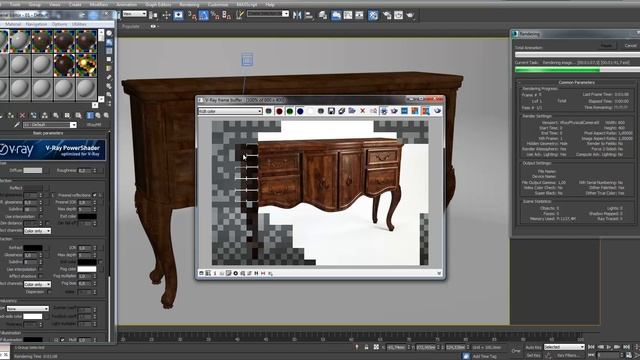Image resolution: width=640 pixels, height=360 pixels.
Task: Open the Material Editor from main toolbar
Action: (x=373, y=16)
